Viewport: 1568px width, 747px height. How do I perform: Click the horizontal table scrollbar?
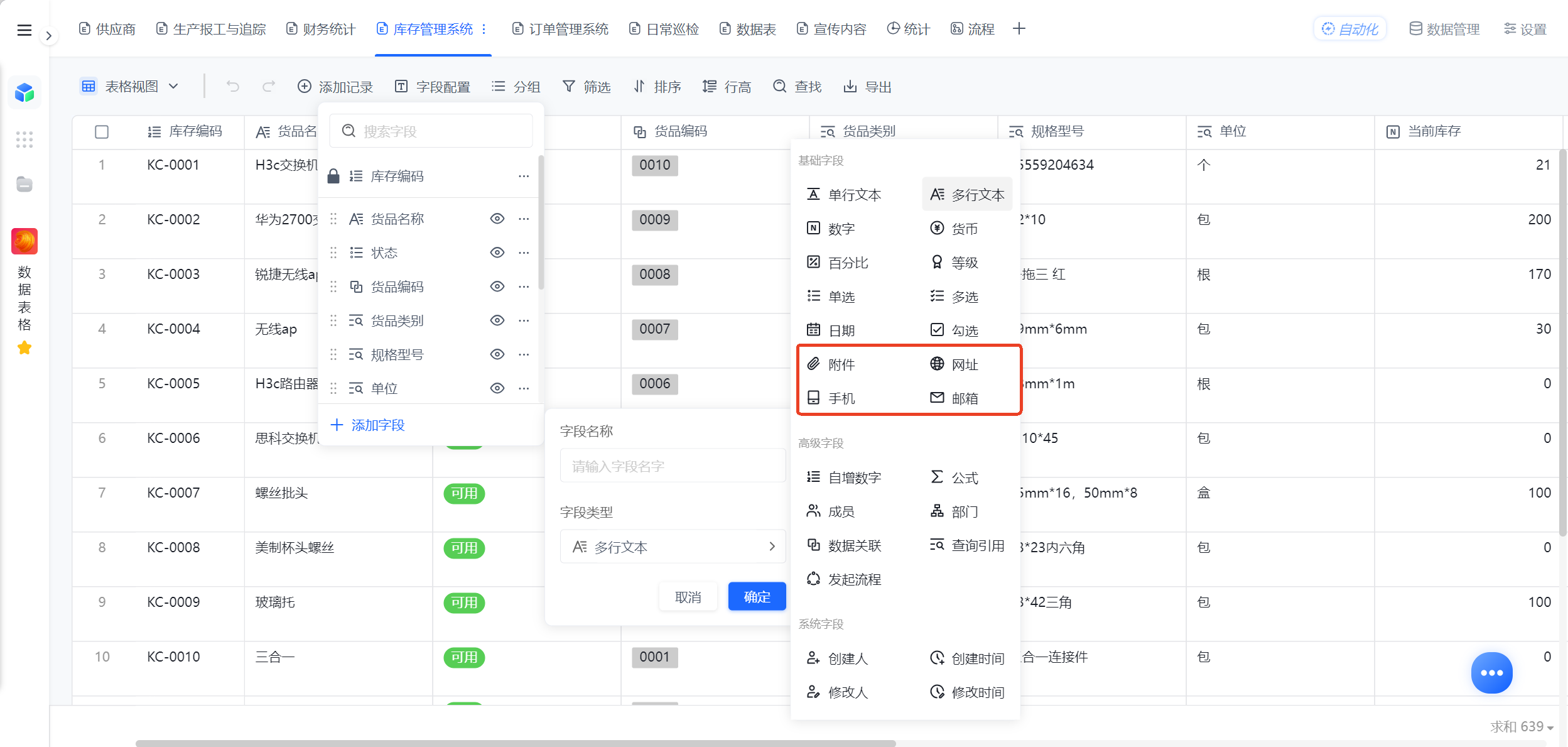516,743
